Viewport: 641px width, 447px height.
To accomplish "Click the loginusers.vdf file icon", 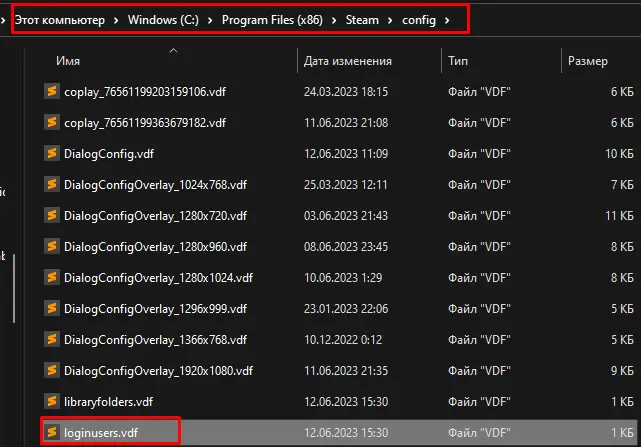I will click(x=52, y=432).
